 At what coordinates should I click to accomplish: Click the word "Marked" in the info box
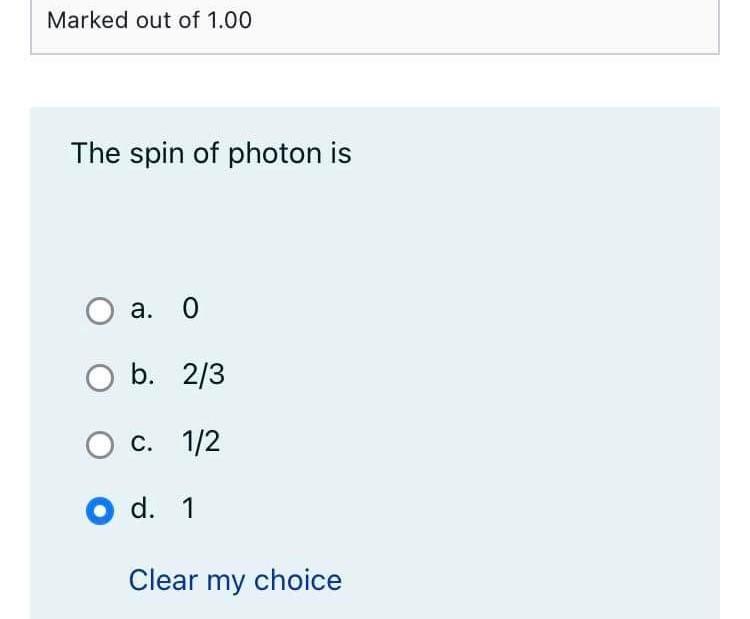(87, 20)
